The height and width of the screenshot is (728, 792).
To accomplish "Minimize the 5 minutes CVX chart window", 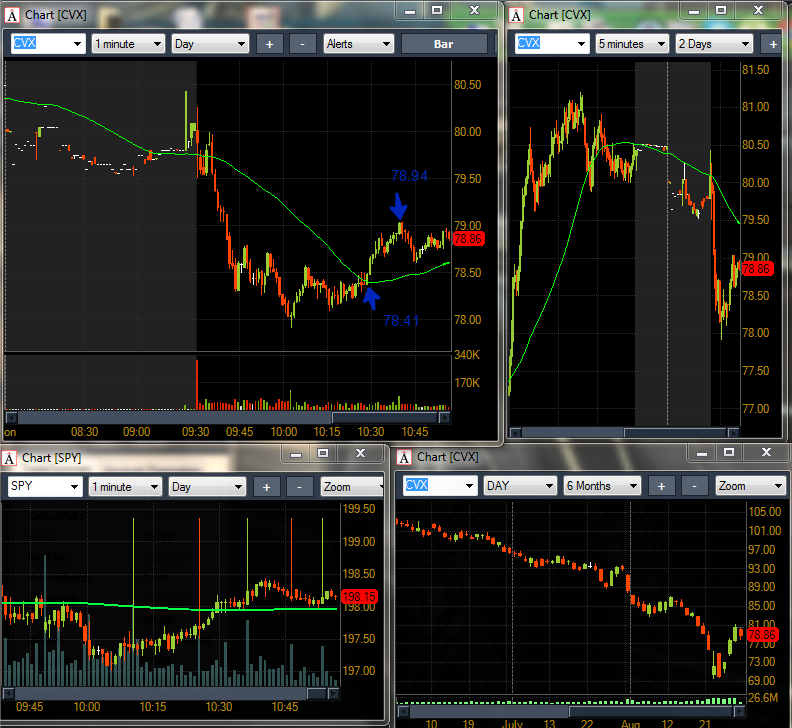I will click(694, 11).
